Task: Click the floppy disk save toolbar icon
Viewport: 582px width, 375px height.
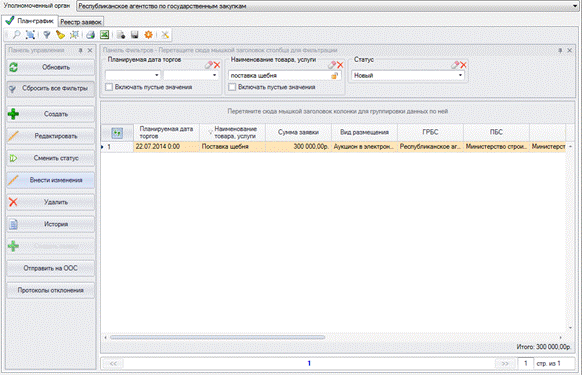Action: click(134, 35)
